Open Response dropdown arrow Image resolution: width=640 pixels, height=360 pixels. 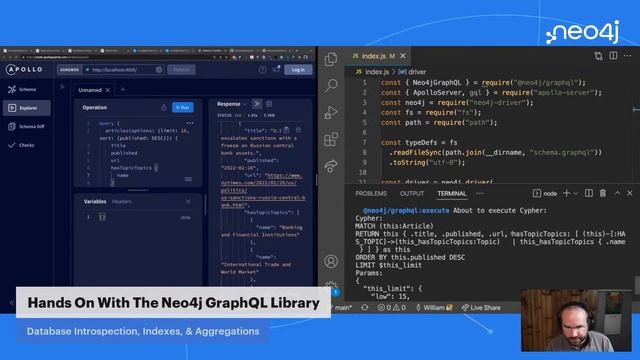tap(244, 104)
